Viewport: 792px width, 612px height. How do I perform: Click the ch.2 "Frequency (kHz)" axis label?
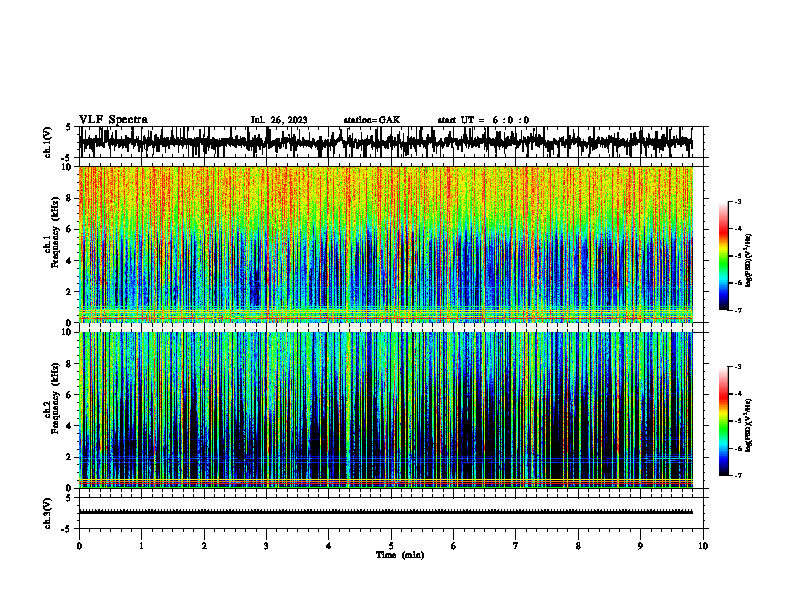[x=56, y=398]
